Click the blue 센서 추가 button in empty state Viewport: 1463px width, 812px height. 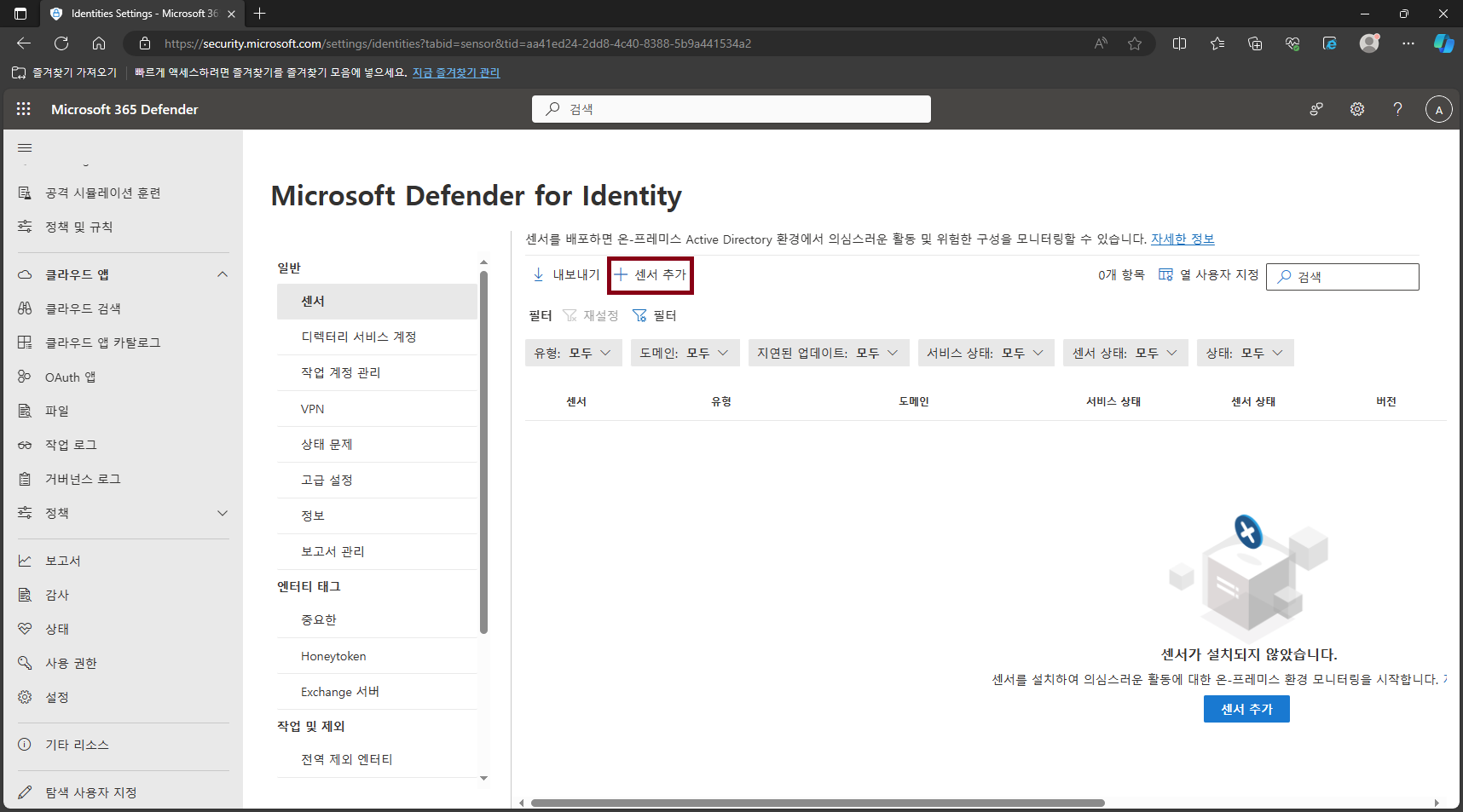(1246, 709)
